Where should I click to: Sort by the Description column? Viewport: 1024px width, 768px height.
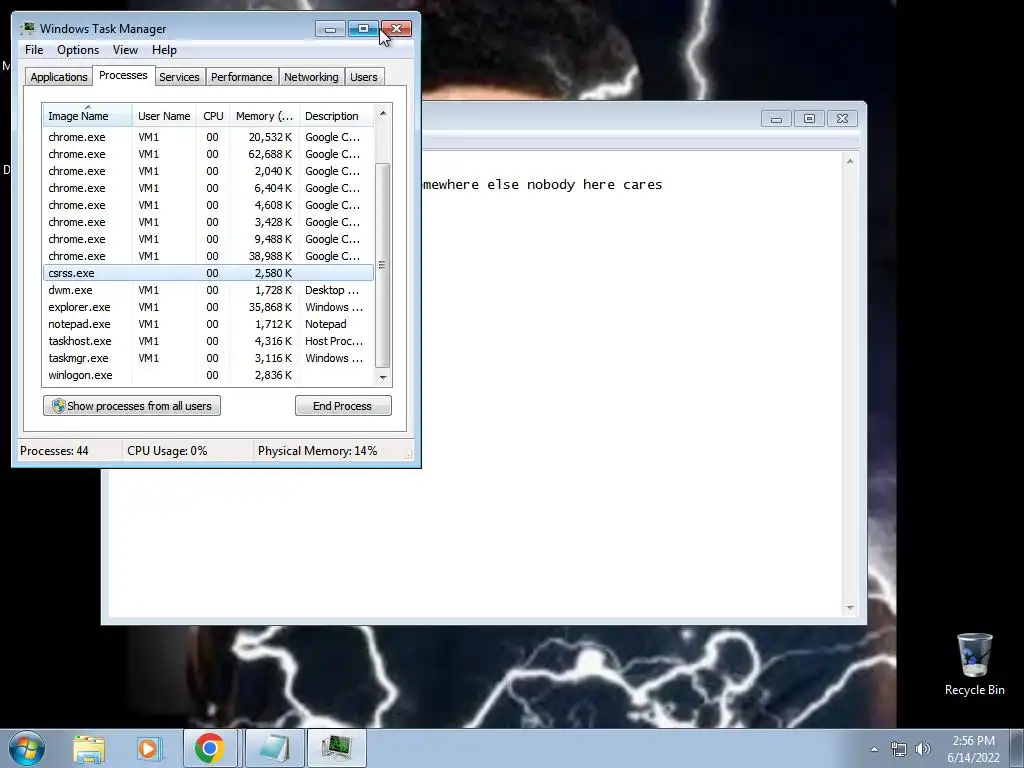[x=336, y=116]
